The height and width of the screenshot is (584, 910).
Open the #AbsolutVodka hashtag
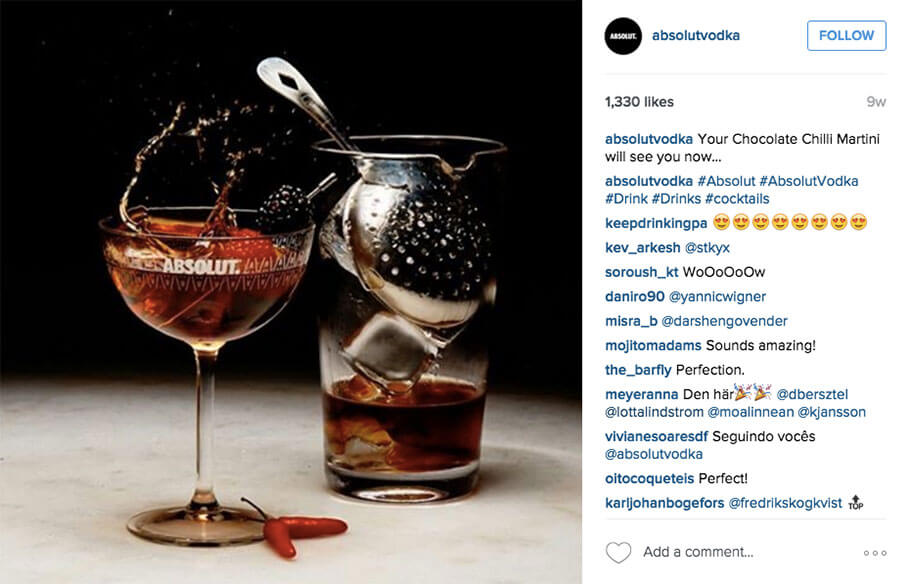click(808, 181)
